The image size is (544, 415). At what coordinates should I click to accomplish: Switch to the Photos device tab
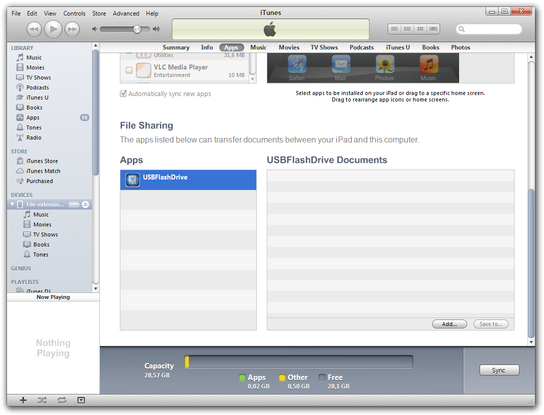[460, 48]
